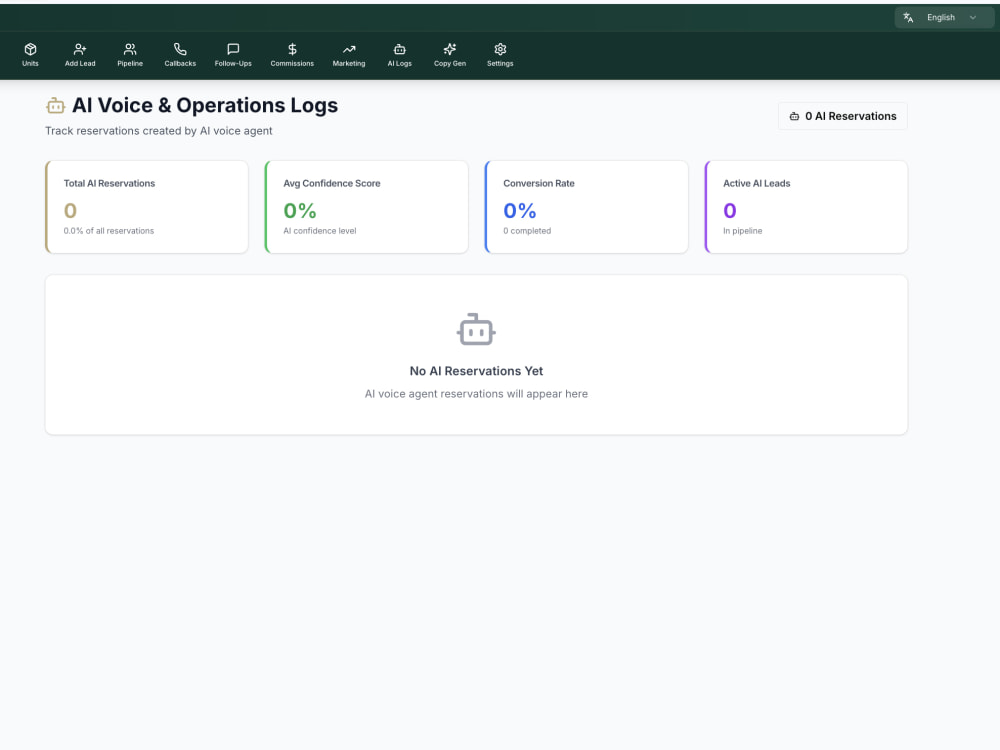Click robot icon in AI Reservations badge
Viewport: 1000px width, 750px height.
click(795, 116)
